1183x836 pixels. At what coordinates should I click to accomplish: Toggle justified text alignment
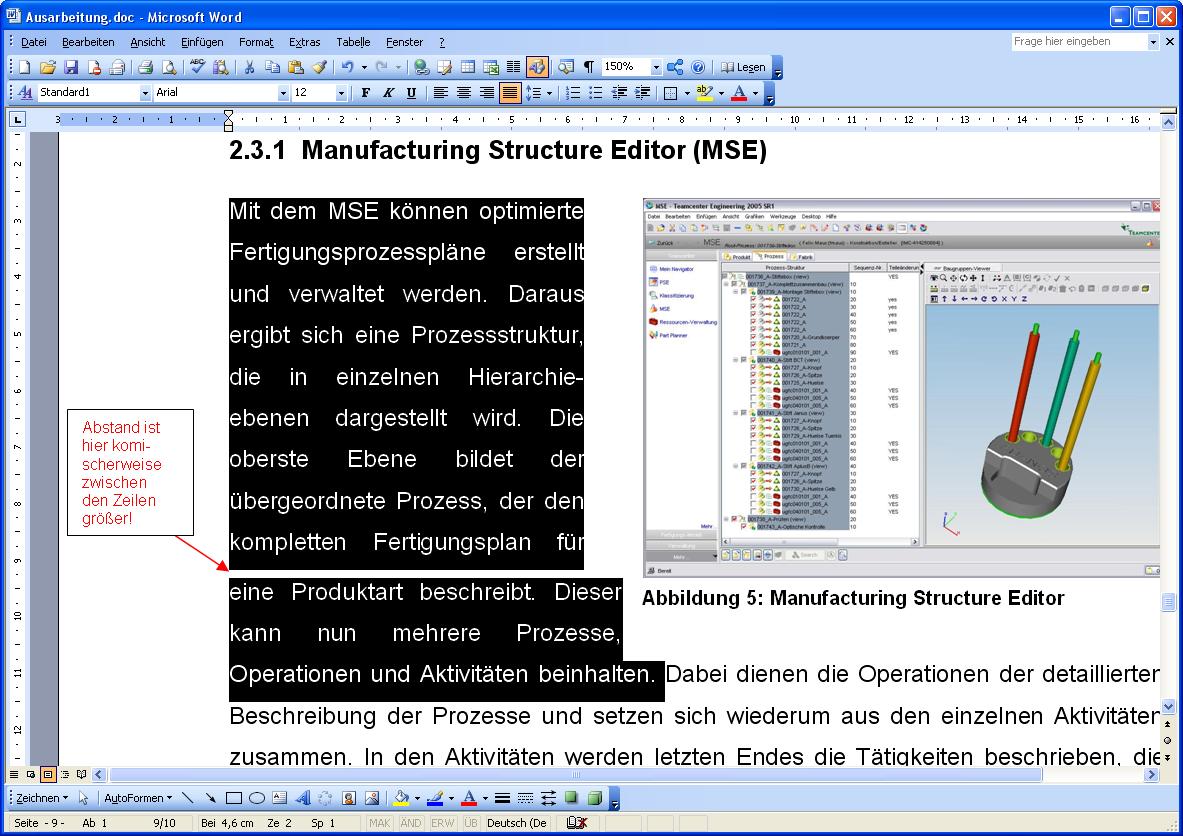point(510,93)
